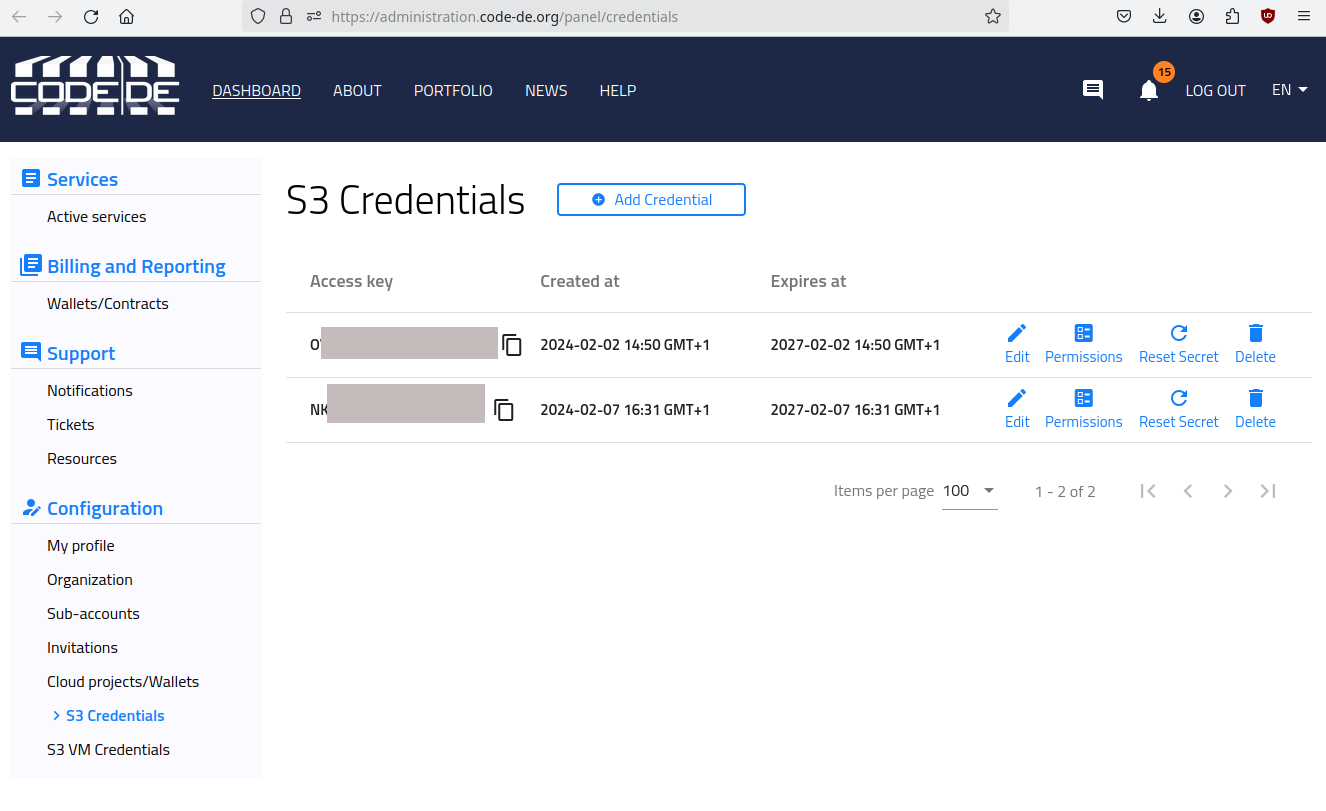Open Organization in sidebar

pos(90,580)
